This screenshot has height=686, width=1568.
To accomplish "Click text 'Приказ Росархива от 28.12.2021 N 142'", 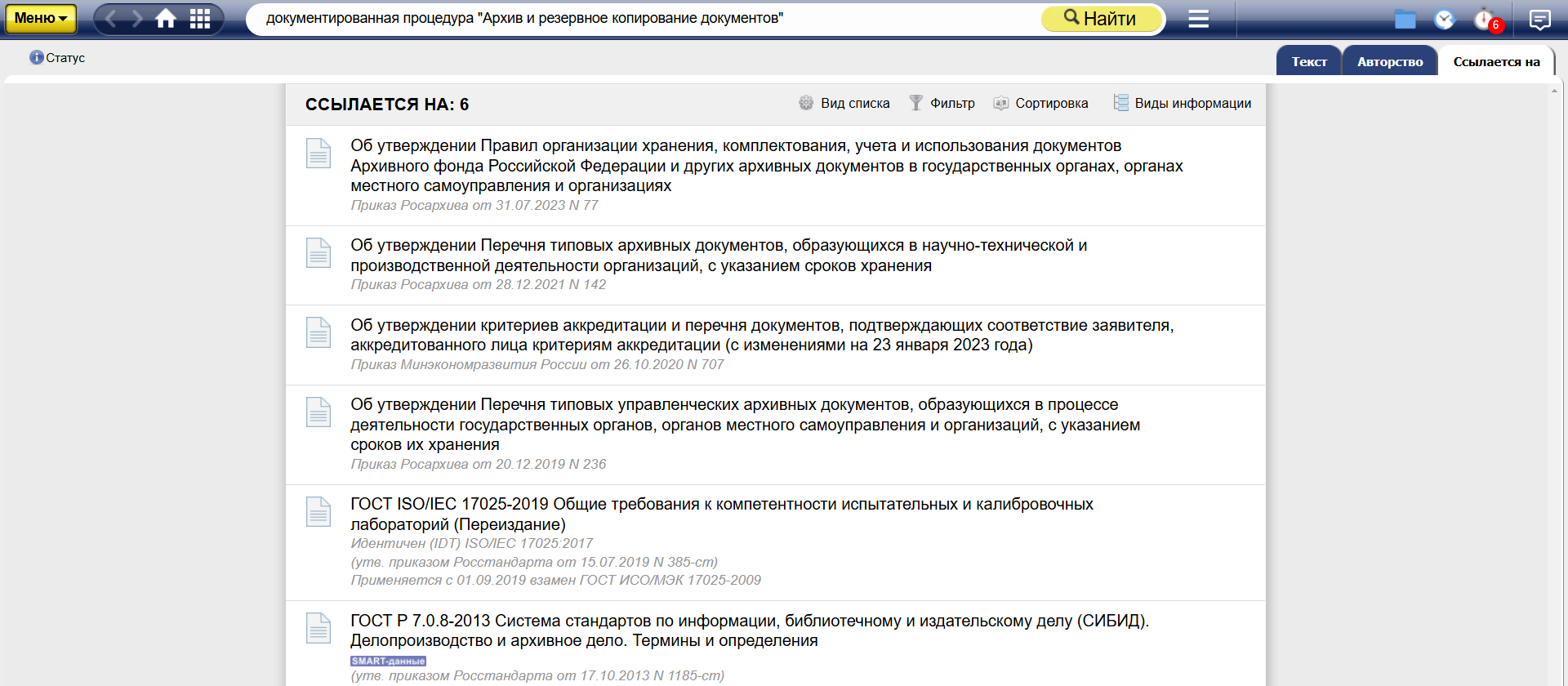I will (x=479, y=285).
